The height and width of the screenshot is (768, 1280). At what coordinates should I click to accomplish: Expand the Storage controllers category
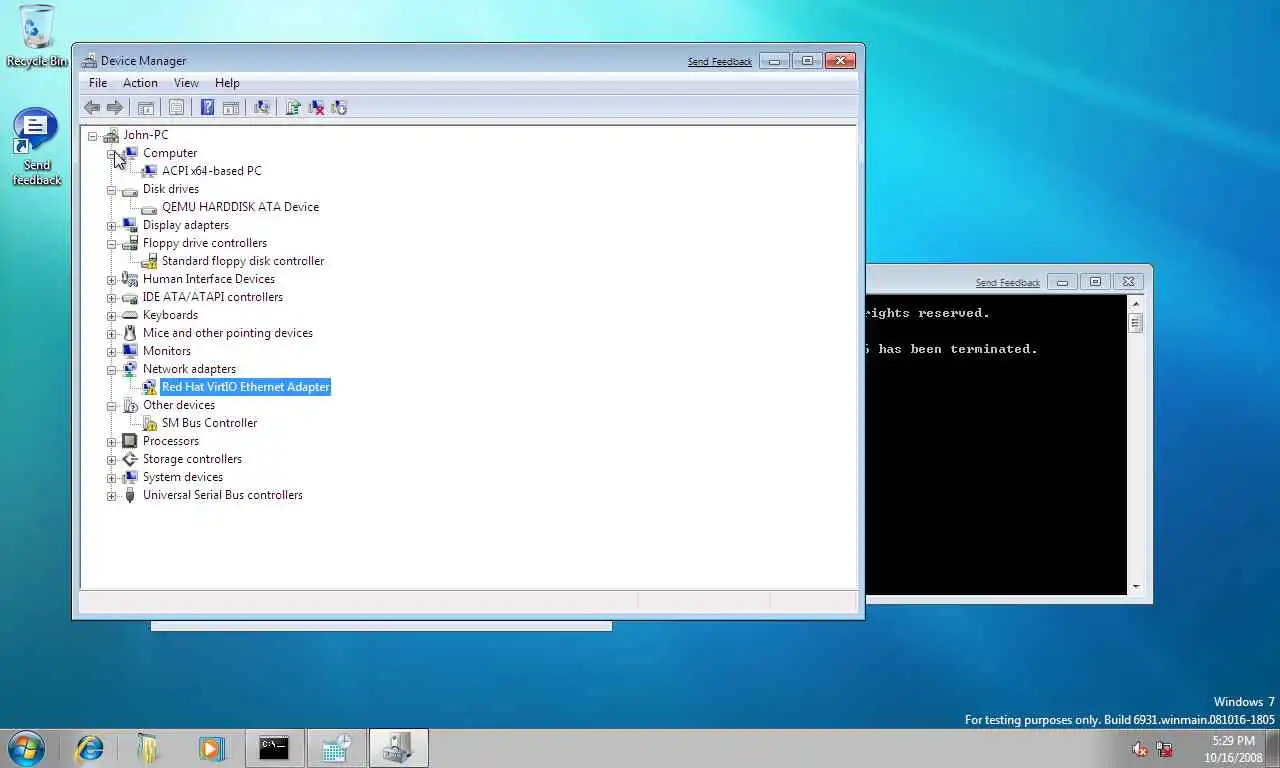(112, 460)
